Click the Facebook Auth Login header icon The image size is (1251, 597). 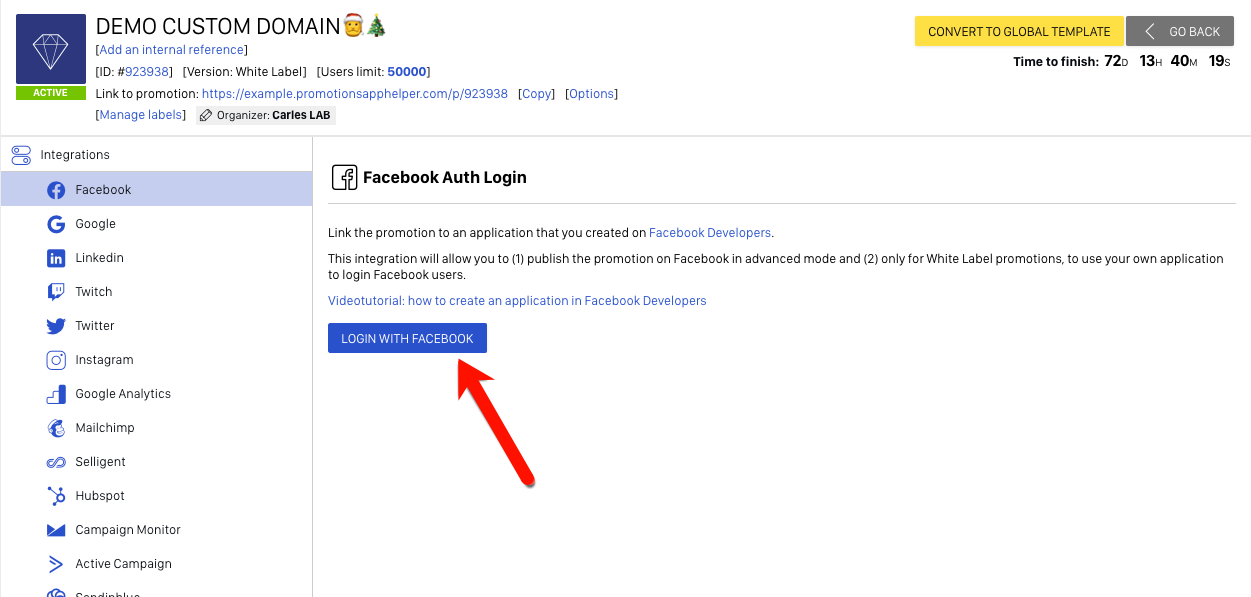tap(344, 177)
